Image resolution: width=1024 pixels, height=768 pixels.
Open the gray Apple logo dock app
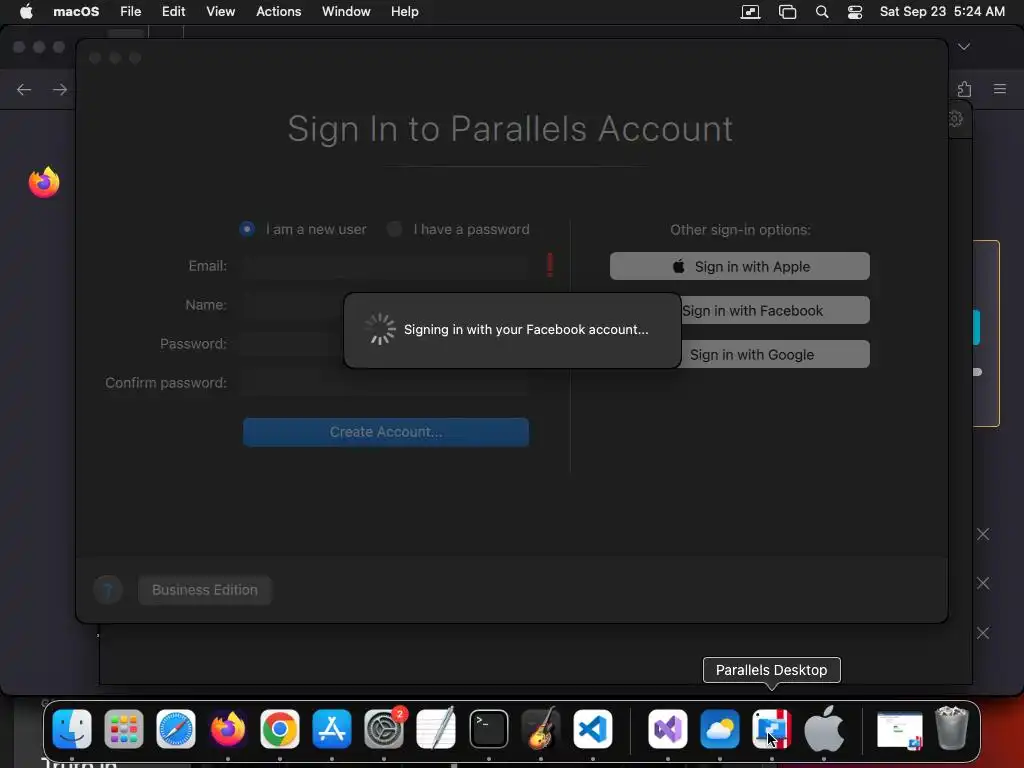pos(824,729)
